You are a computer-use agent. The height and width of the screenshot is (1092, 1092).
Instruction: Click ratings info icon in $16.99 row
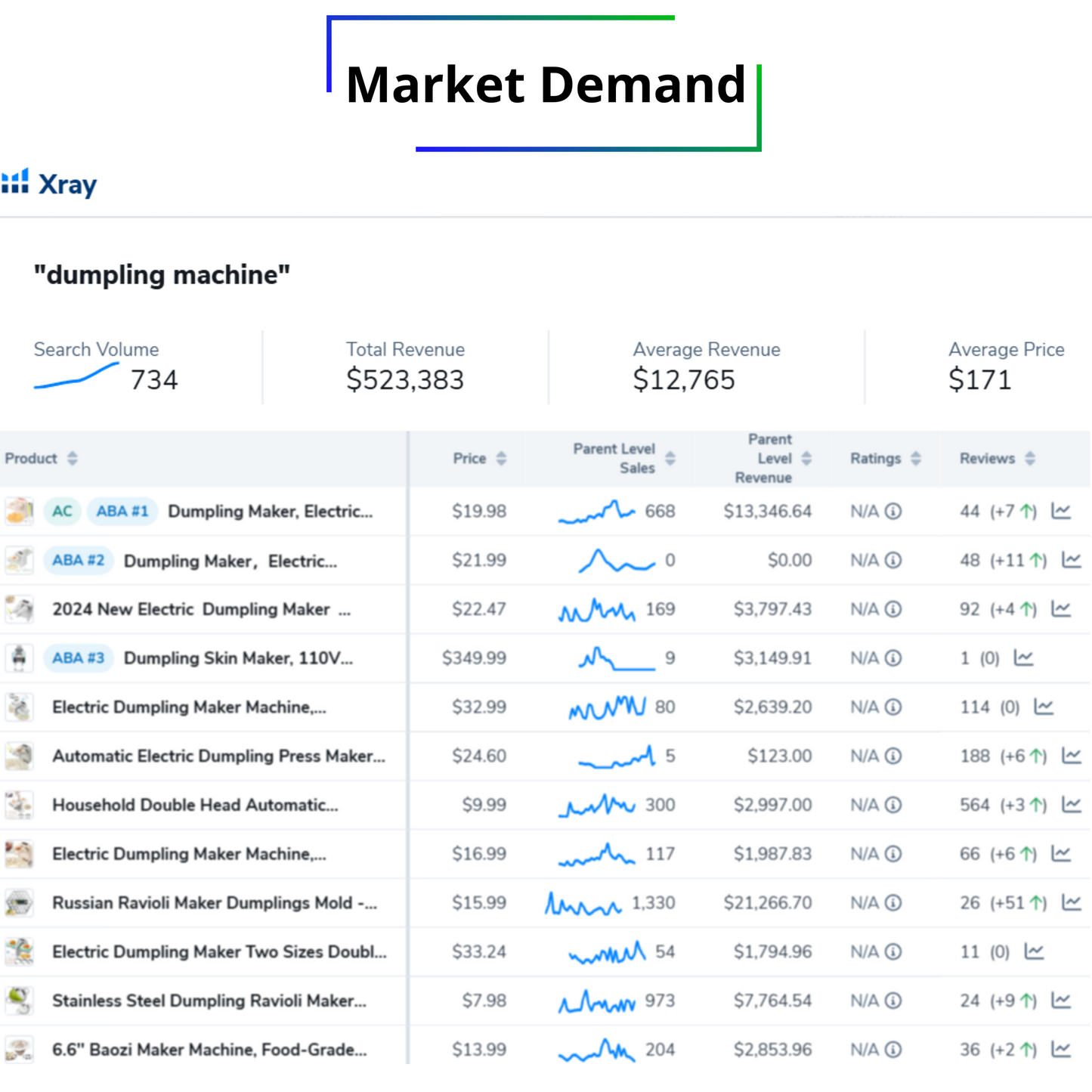[x=893, y=854]
